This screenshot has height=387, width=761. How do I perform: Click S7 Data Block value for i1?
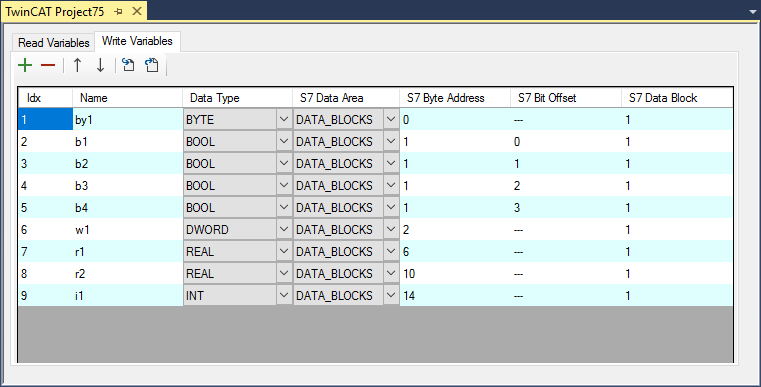[677, 295]
